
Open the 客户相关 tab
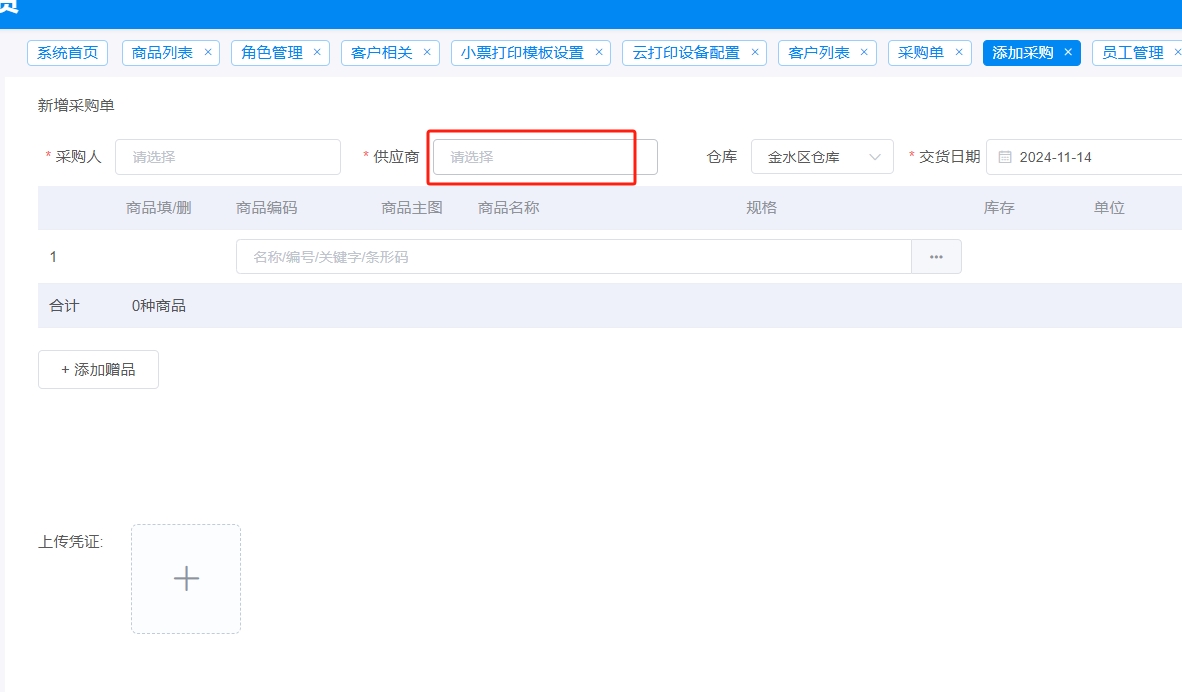coord(383,52)
